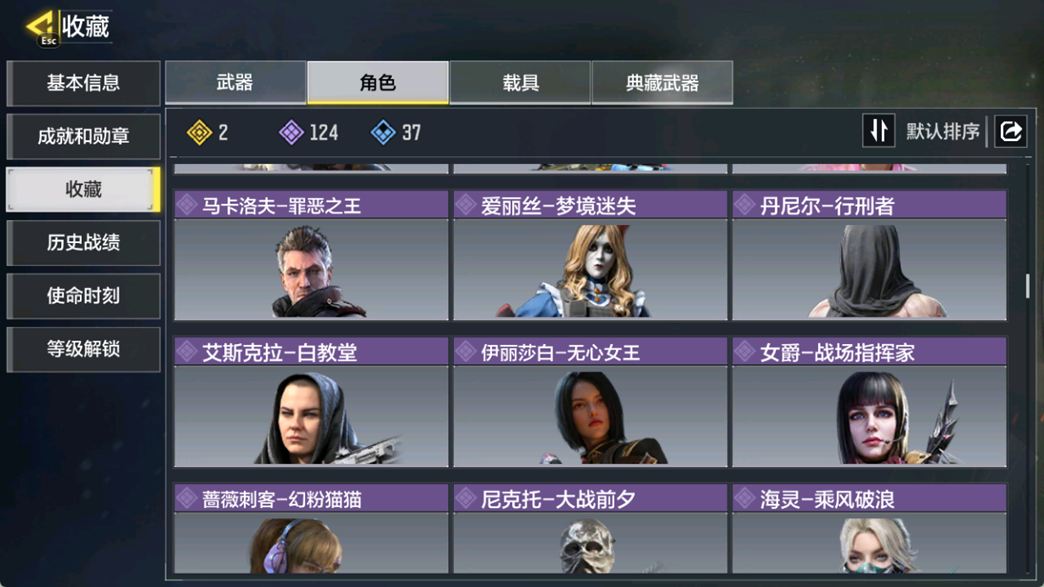Open the 典藏武器 tab
This screenshot has height=587, width=1044.
tap(662, 83)
